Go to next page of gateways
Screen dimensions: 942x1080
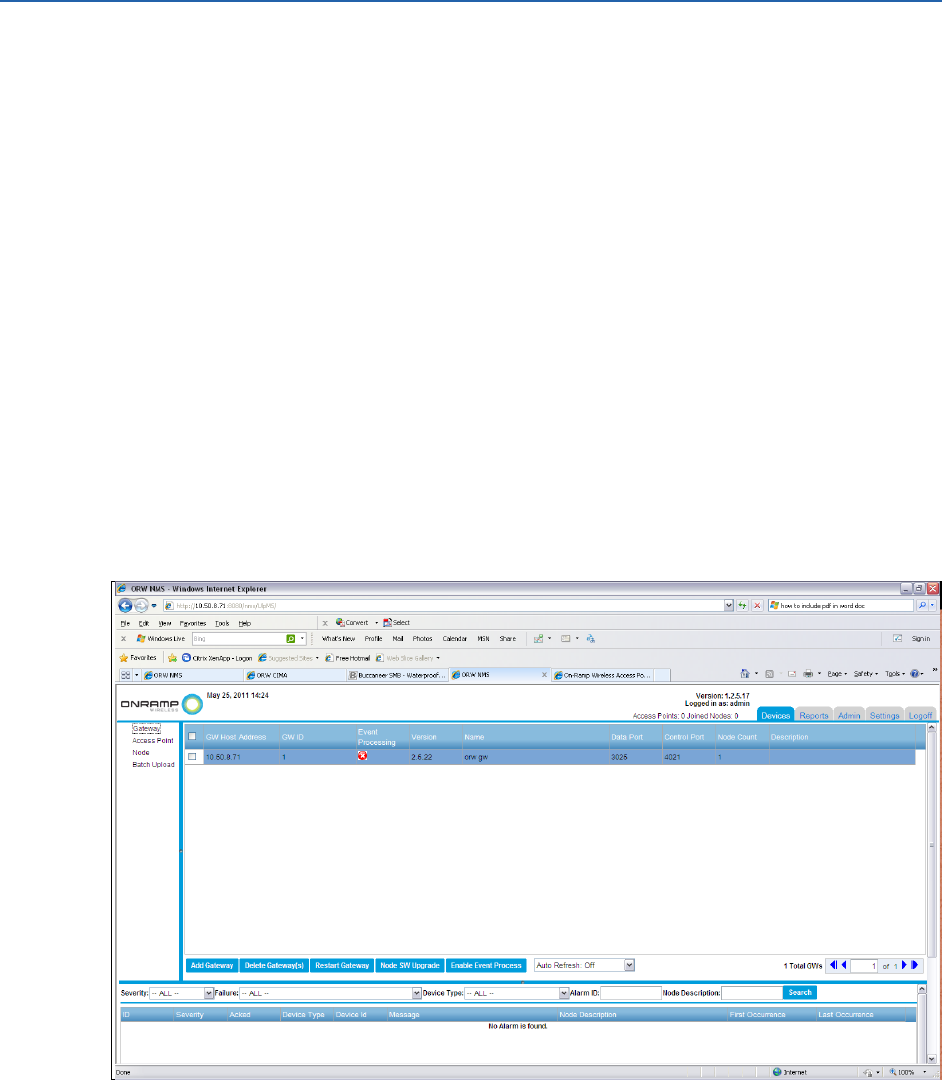pyautogui.click(x=905, y=965)
